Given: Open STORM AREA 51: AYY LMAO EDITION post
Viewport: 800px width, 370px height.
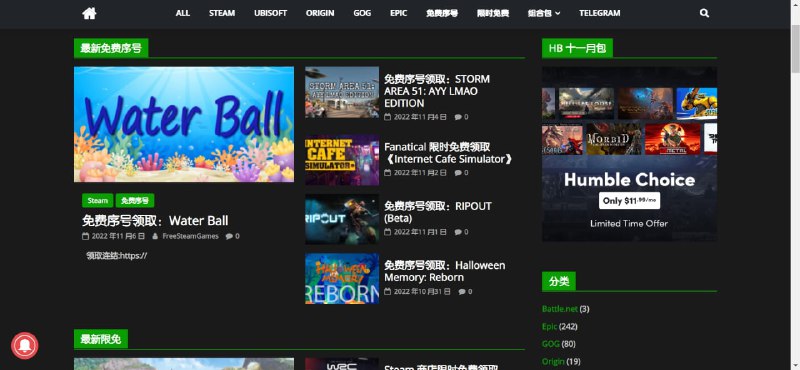Looking at the screenshot, I should 437,91.
